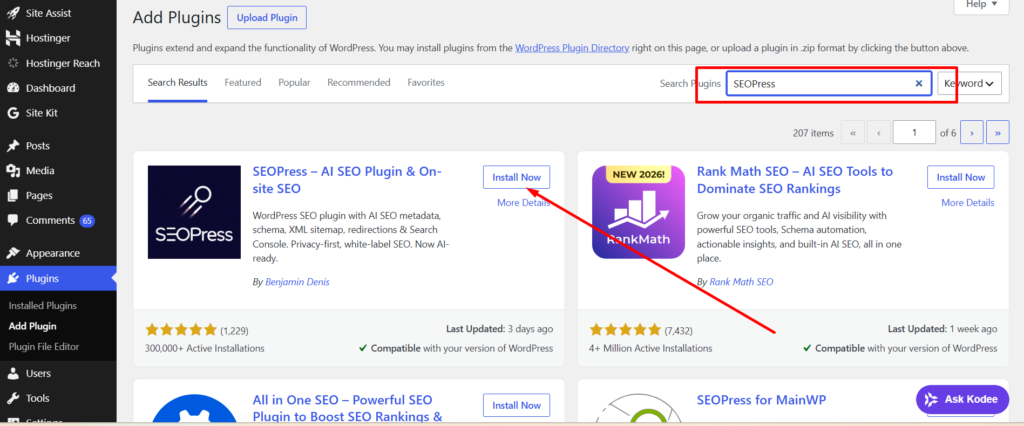Viewport: 1024px width, 426px height.
Task: Click the Hostinger logo icon in sidebar
Action: 12,38
